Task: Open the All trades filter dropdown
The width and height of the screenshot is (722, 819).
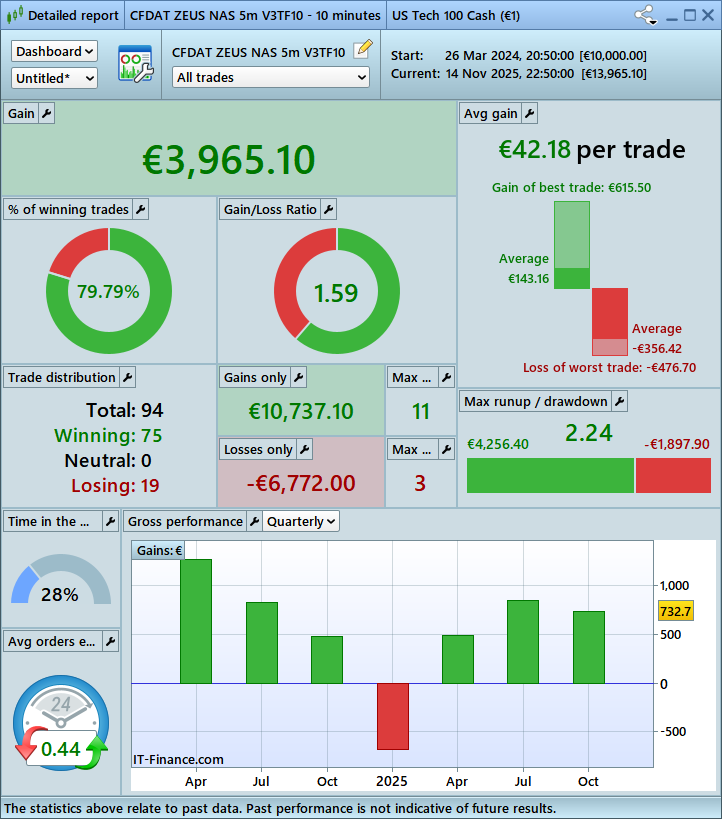Action: pyautogui.click(x=271, y=77)
